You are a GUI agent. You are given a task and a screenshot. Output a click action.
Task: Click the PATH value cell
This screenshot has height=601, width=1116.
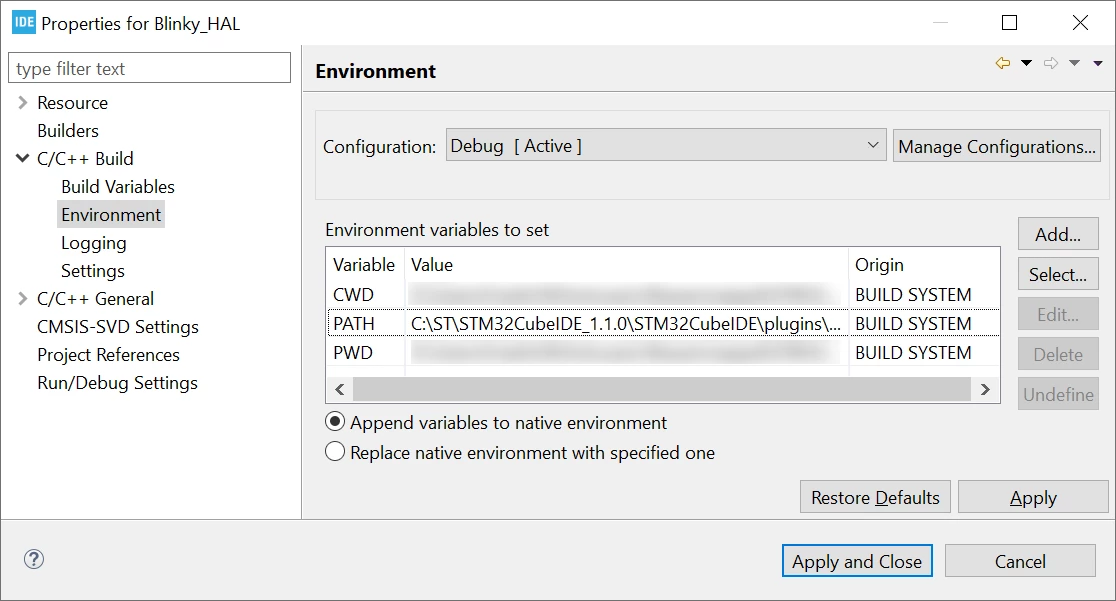(x=626, y=323)
